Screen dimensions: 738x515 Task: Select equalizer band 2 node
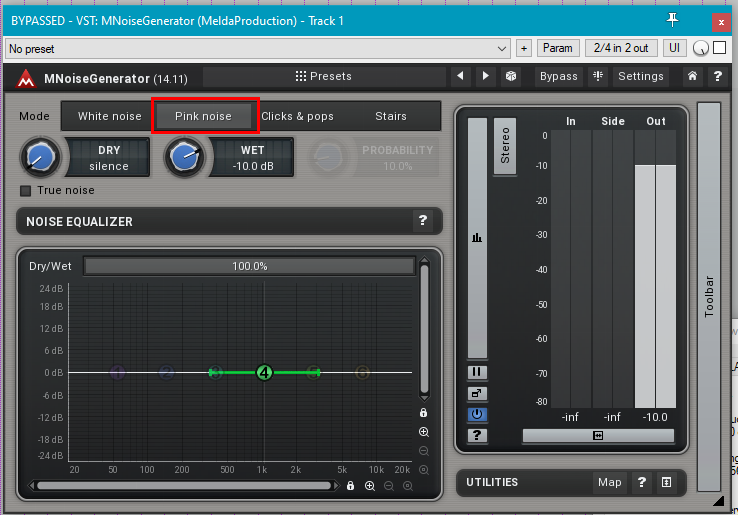click(167, 372)
